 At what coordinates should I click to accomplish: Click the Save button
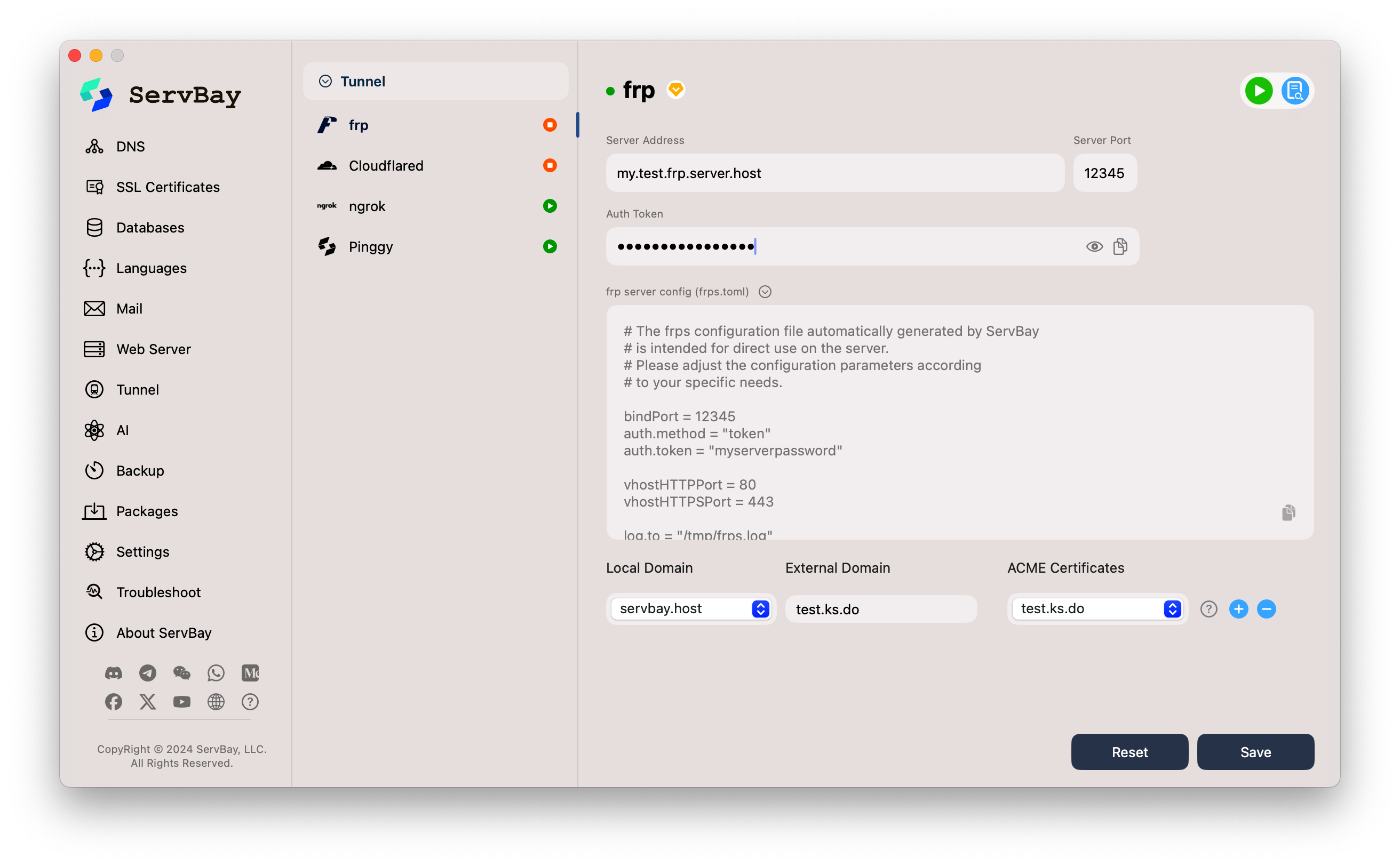(x=1255, y=752)
